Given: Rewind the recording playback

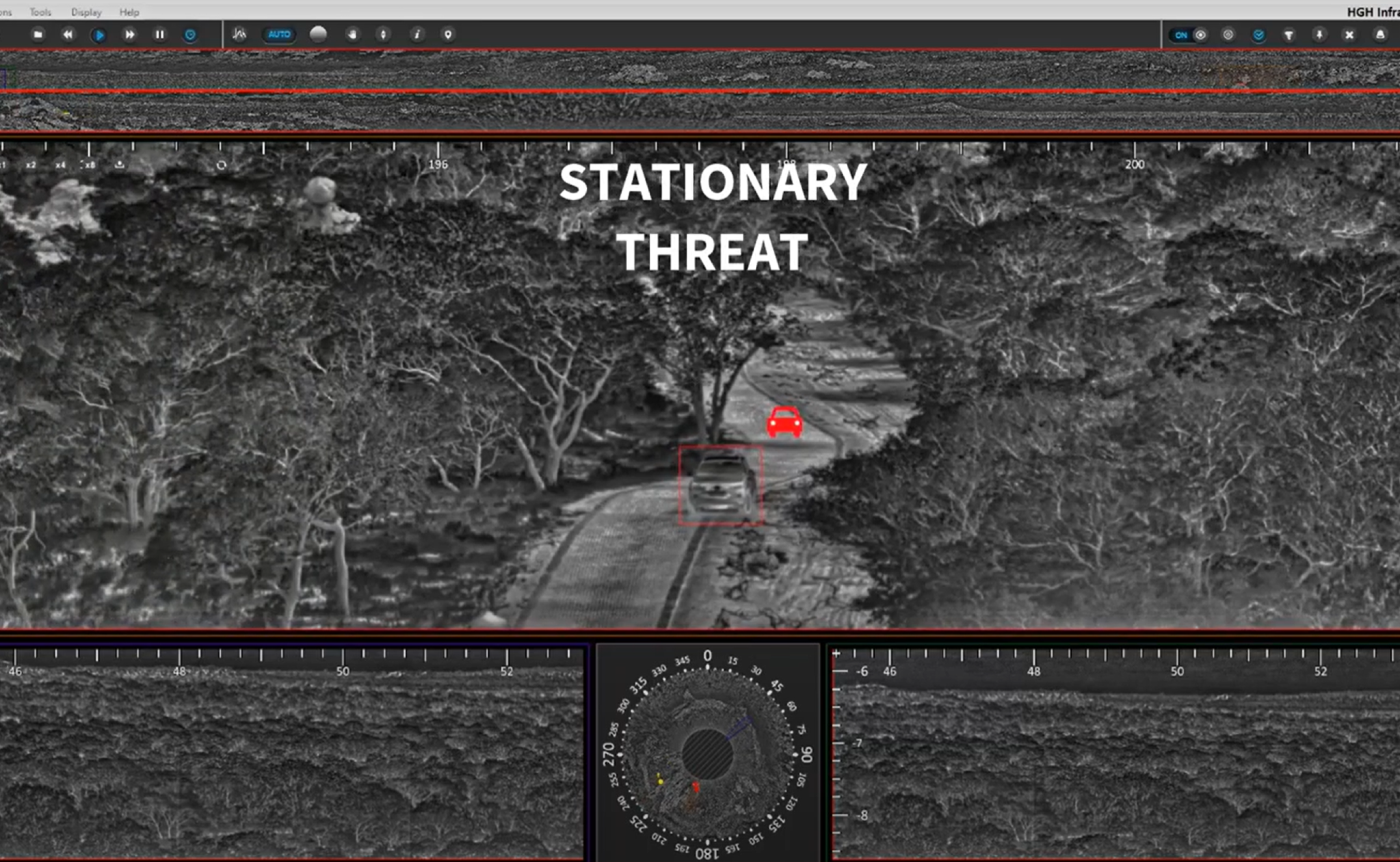Looking at the screenshot, I should point(68,35).
